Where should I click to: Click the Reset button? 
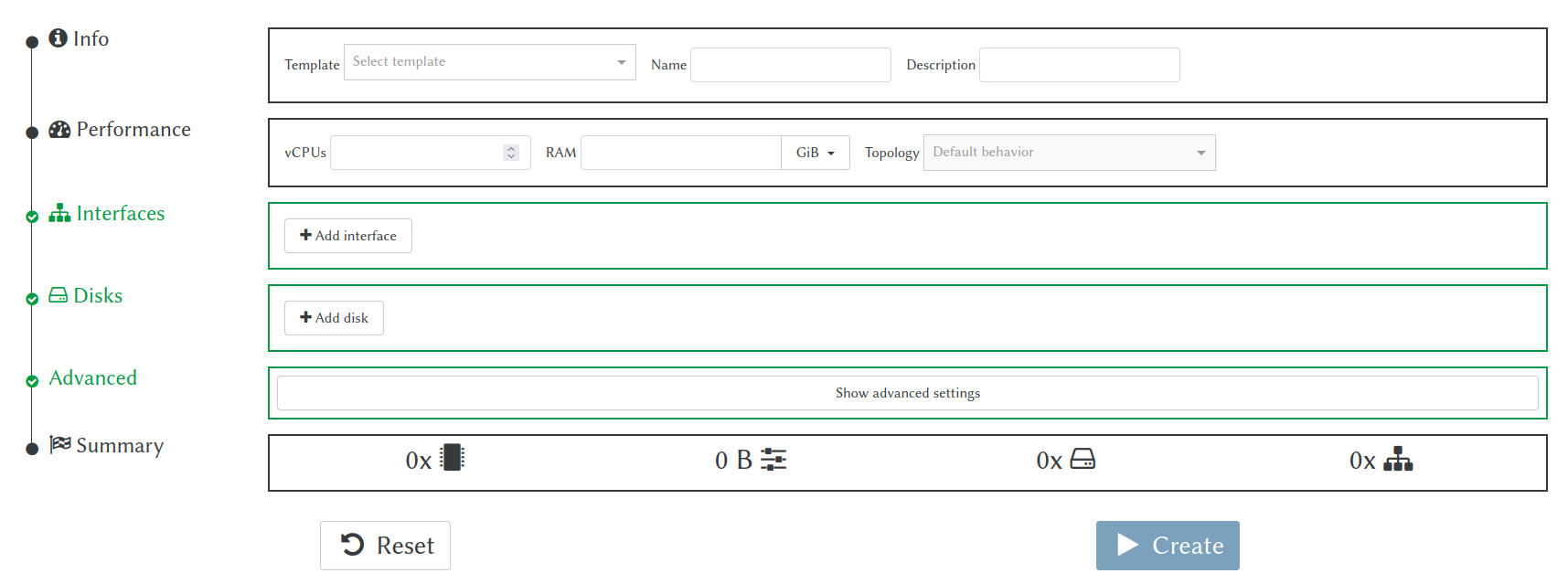(x=385, y=546)
